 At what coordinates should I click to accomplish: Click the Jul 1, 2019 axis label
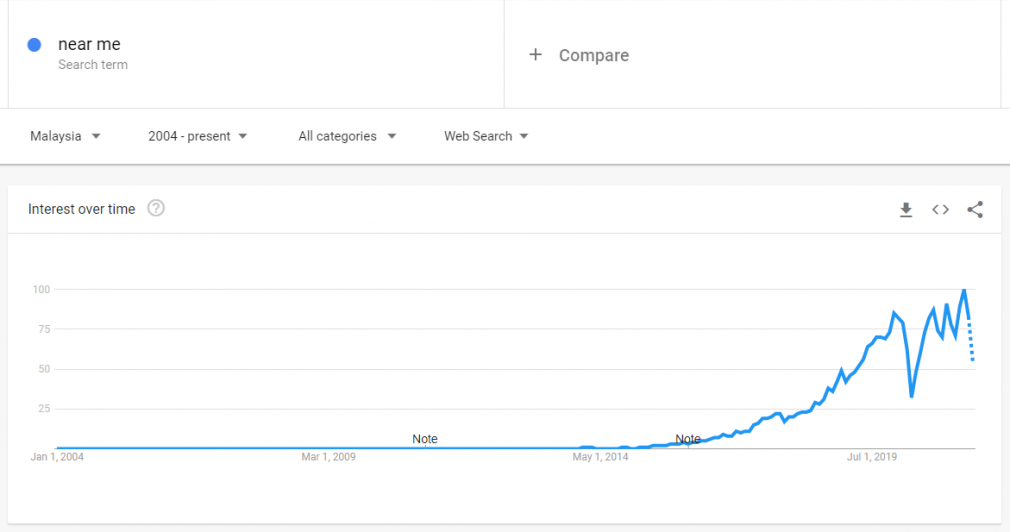pos(872,457)
